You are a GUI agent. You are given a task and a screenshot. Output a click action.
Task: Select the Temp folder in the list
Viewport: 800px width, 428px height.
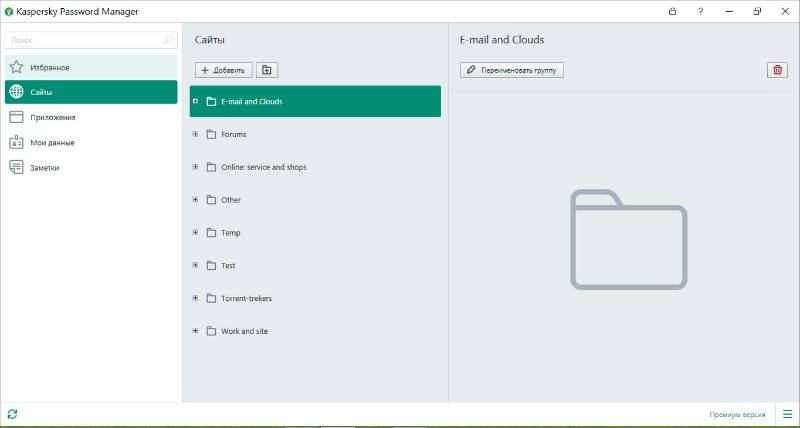point(230,233)
